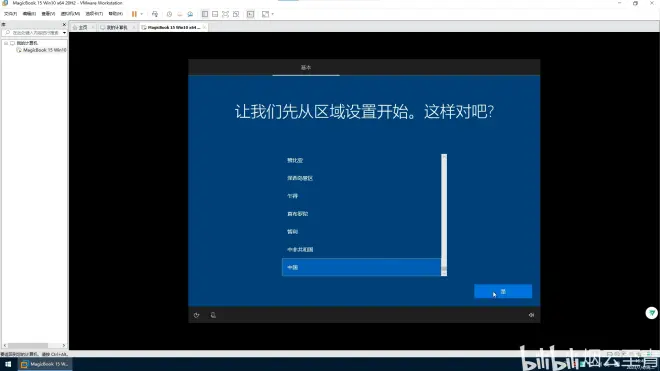
Task: Send Ctrl+Alt+Del to the virtual machine
Action: click(155, 14)
